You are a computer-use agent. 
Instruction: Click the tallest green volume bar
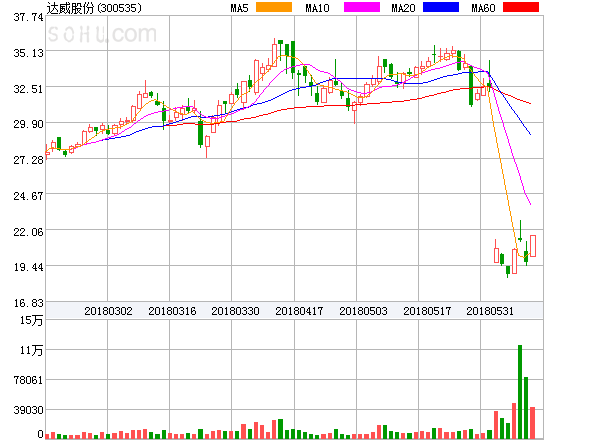(x=520, y=392)
